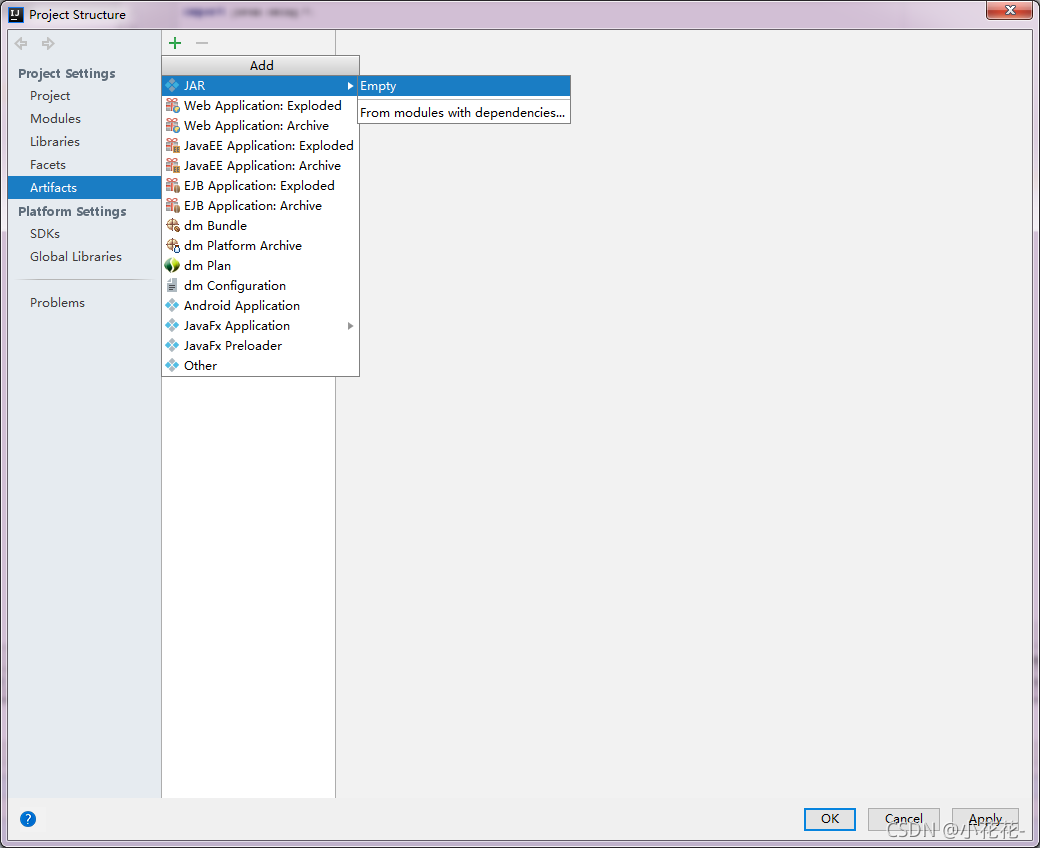The height and width of the screenshot is (848, 1040).
Task: Click the Other artifact diamond icon
Action: tap(172, 365)
